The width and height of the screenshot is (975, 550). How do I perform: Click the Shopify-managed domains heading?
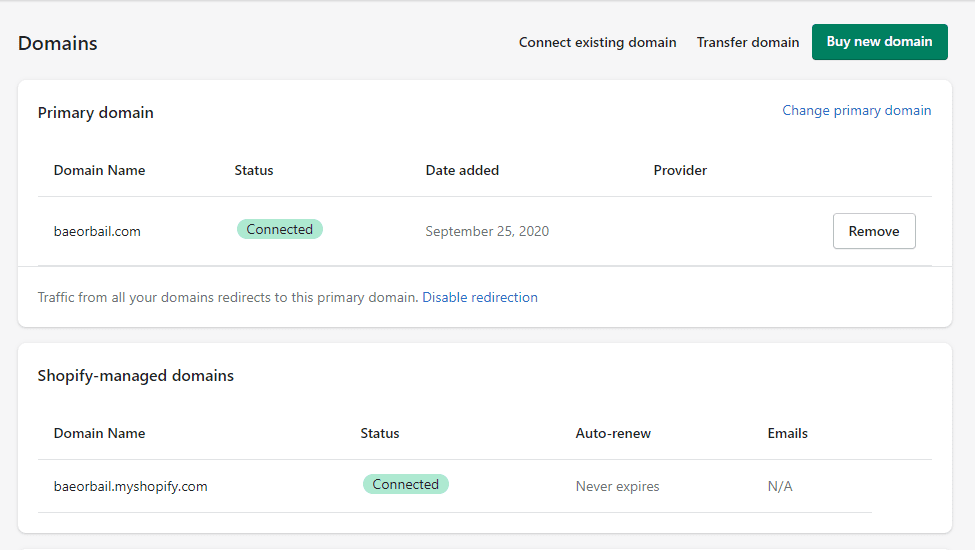(x=136, y=375)
